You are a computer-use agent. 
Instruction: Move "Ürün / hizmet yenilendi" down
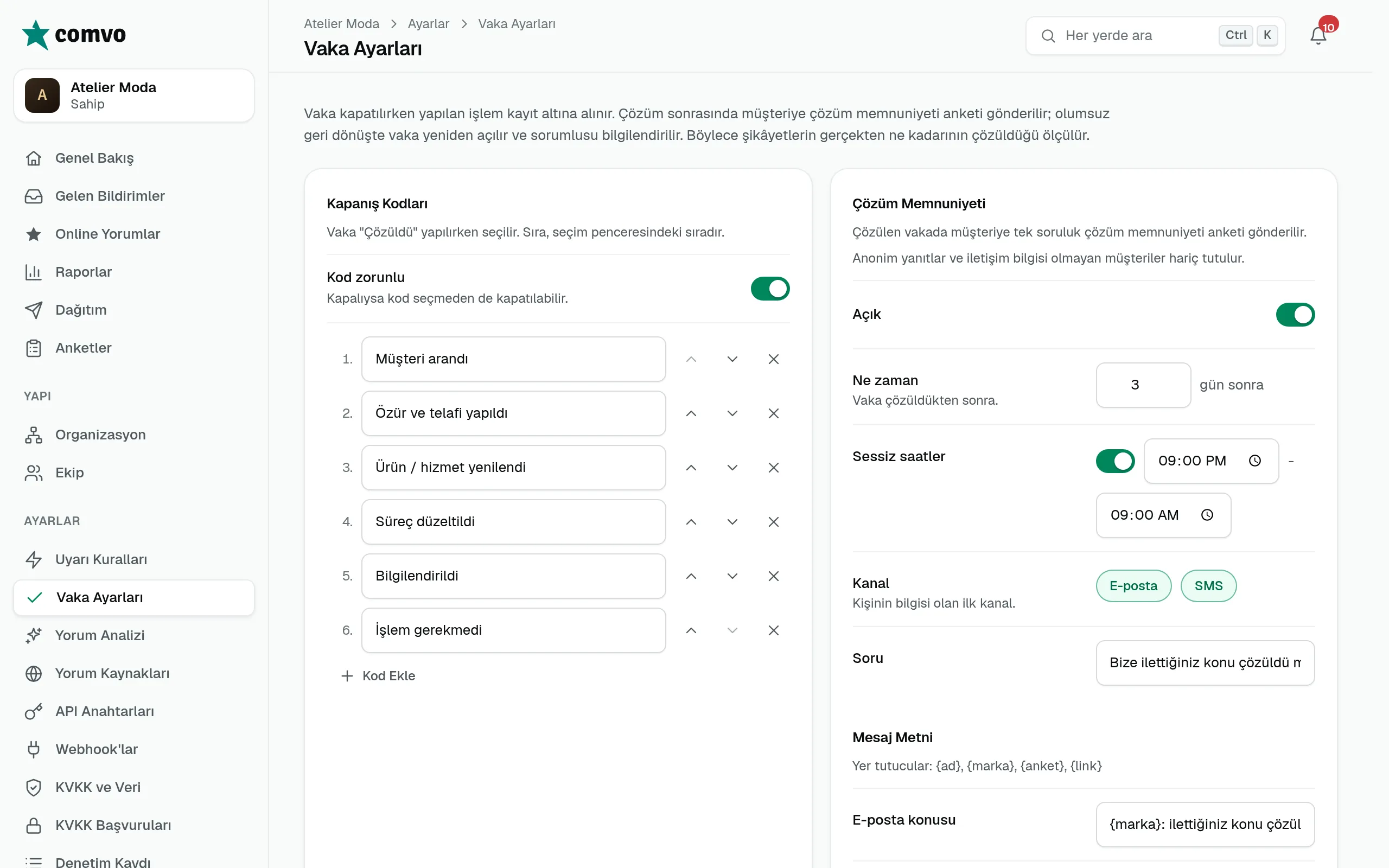tap(732, 468)
